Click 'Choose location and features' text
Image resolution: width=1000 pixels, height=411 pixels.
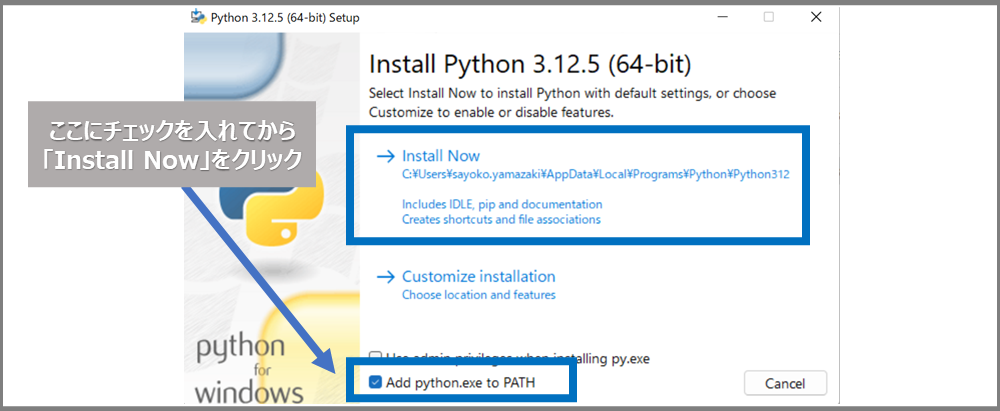[x=478, y=295]
